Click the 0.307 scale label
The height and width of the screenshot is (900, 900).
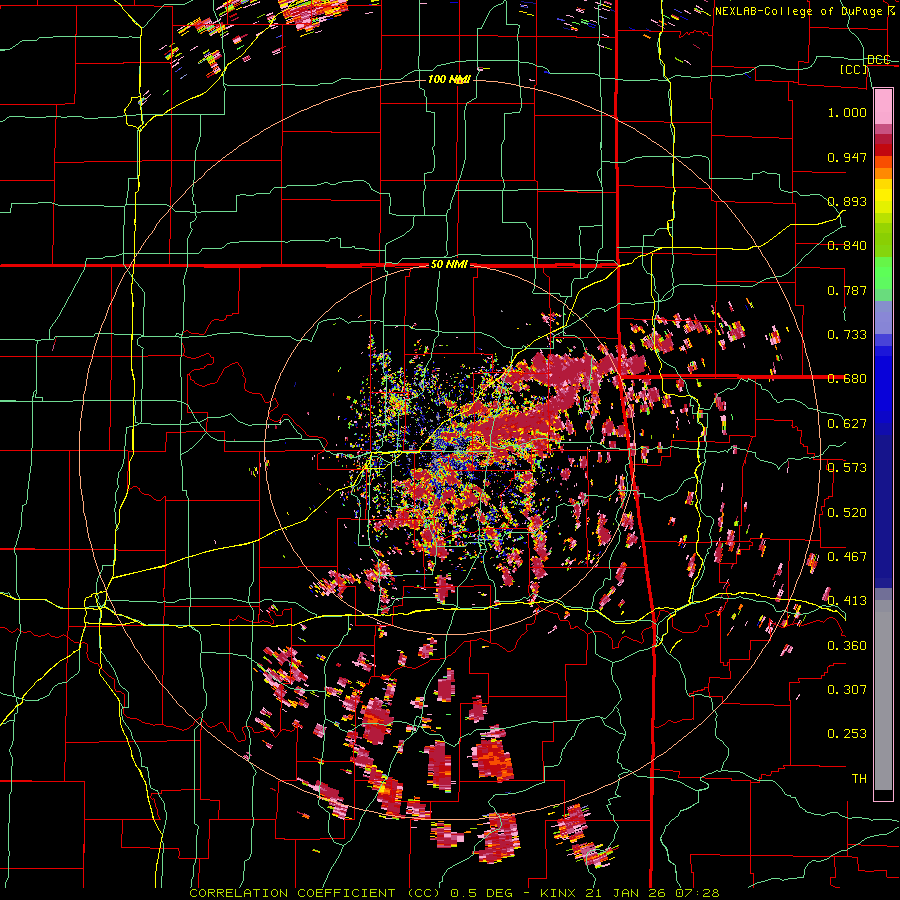coord(847,690)
